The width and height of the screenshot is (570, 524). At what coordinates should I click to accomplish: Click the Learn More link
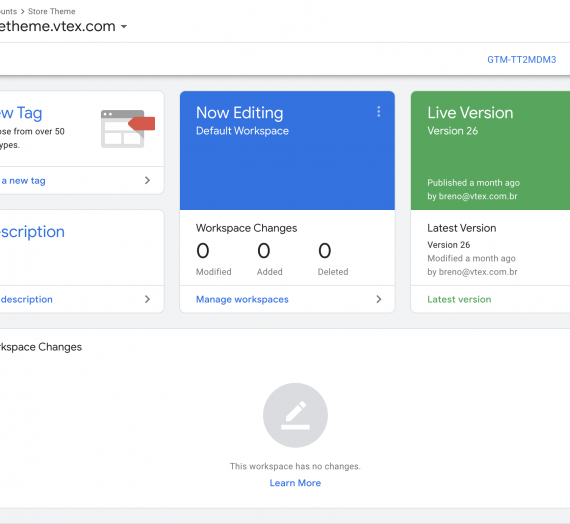click(x=295, y=483)
